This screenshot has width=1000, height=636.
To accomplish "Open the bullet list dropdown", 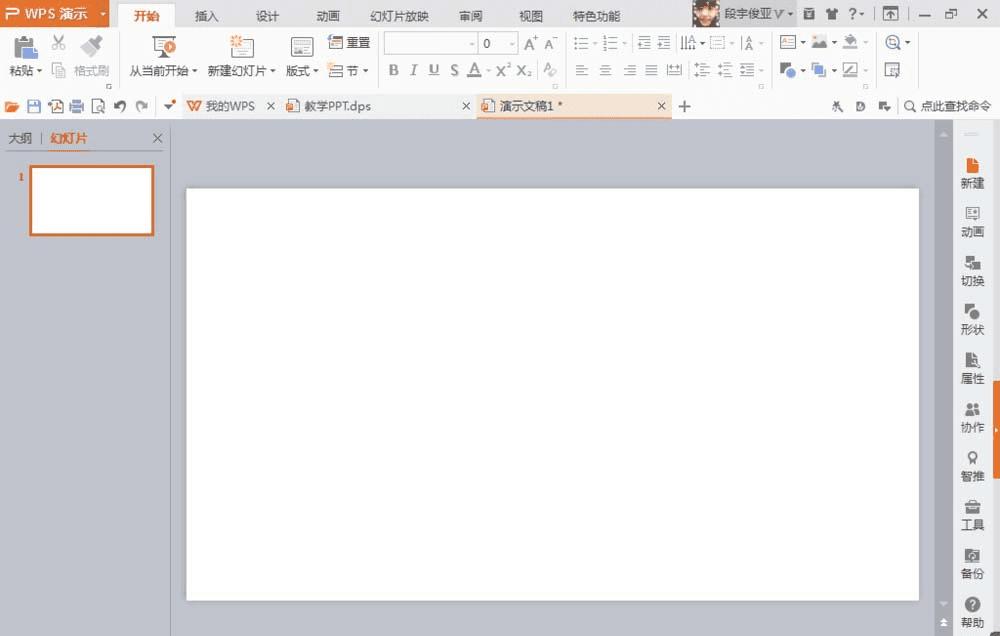I will tap(595, 43).
